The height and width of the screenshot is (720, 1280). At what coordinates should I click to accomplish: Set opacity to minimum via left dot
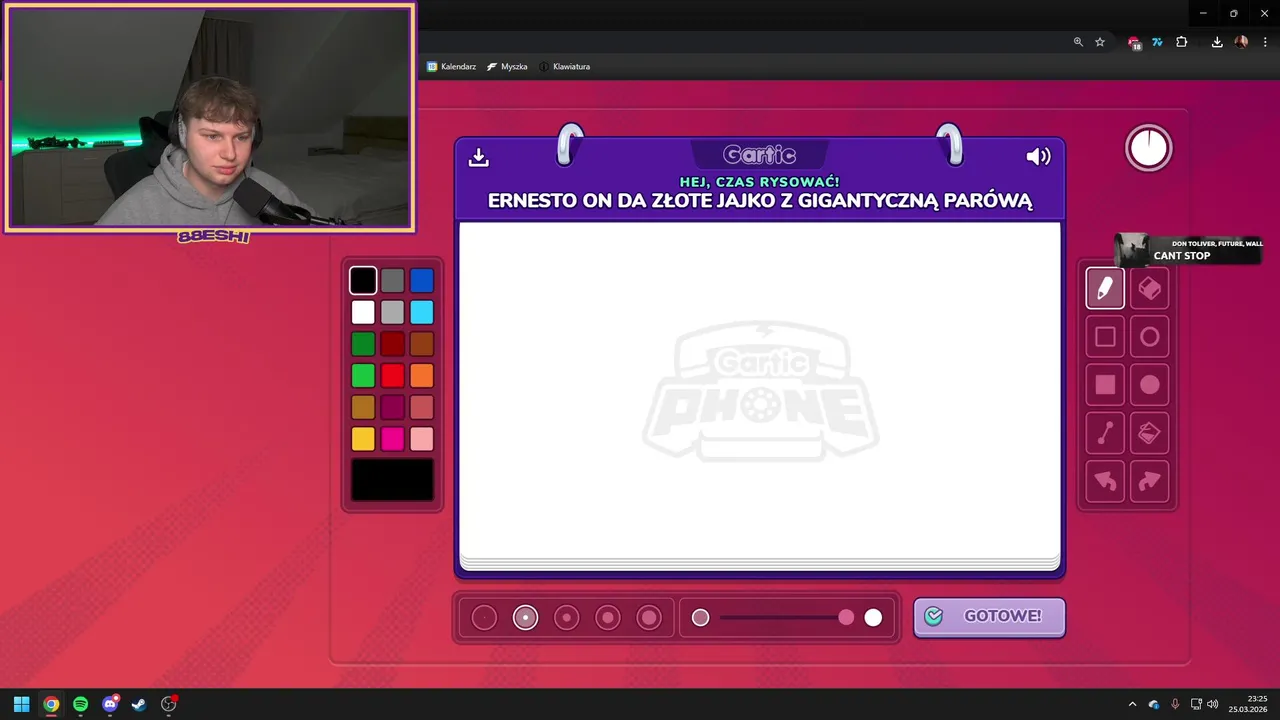[700, 618]
